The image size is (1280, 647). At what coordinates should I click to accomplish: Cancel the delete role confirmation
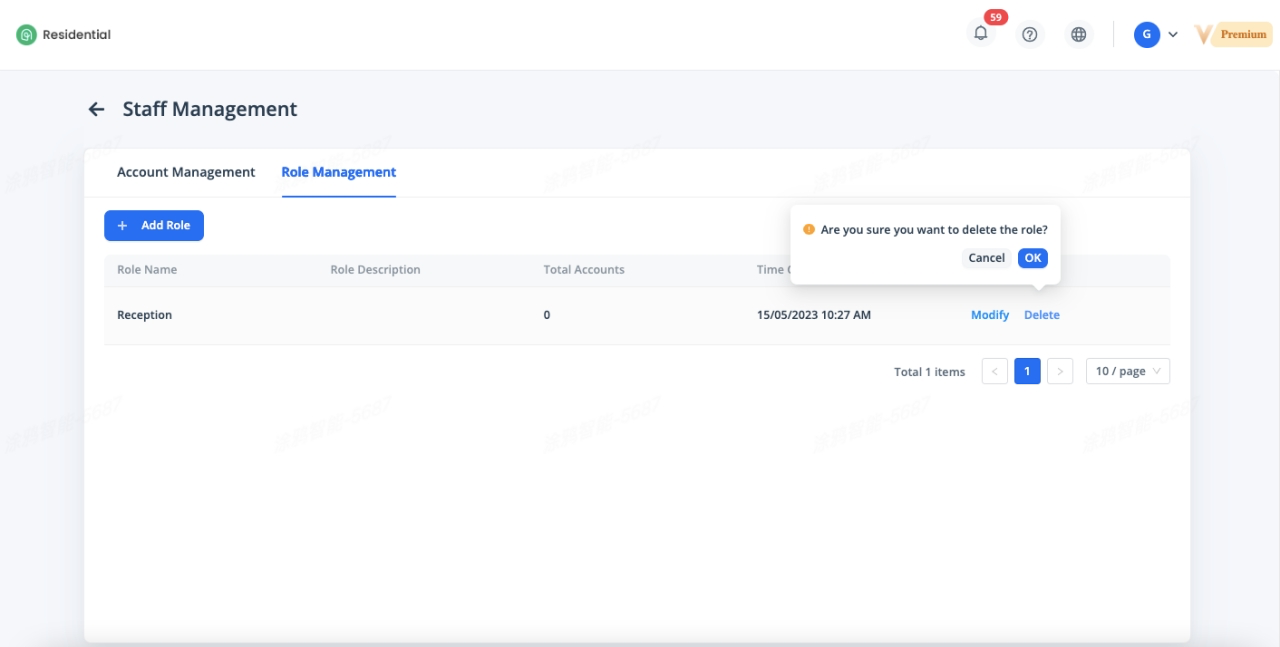(986, 258)
